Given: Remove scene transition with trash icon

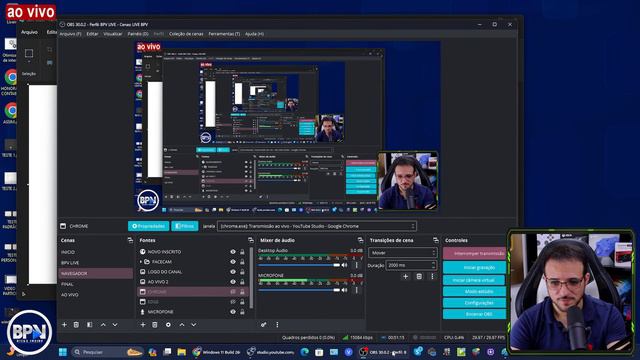Looking at the screenshot, I should pyautogui.click(x=419, y=277).
